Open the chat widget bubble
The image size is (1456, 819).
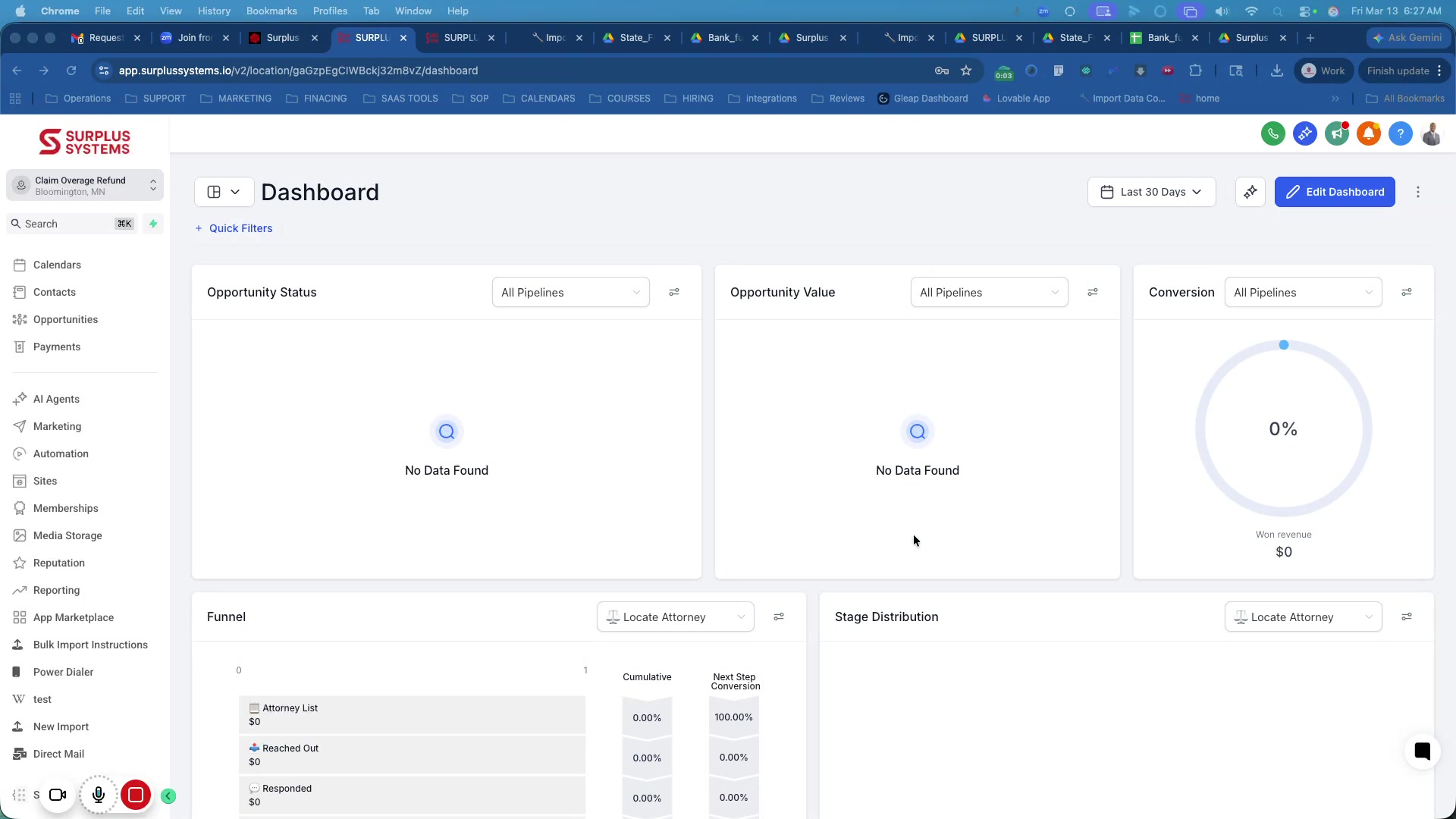[x=1422, y=751]
